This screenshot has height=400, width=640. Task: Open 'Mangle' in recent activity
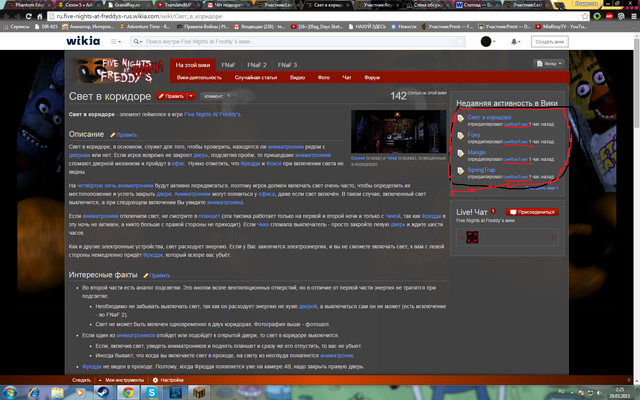476,152
